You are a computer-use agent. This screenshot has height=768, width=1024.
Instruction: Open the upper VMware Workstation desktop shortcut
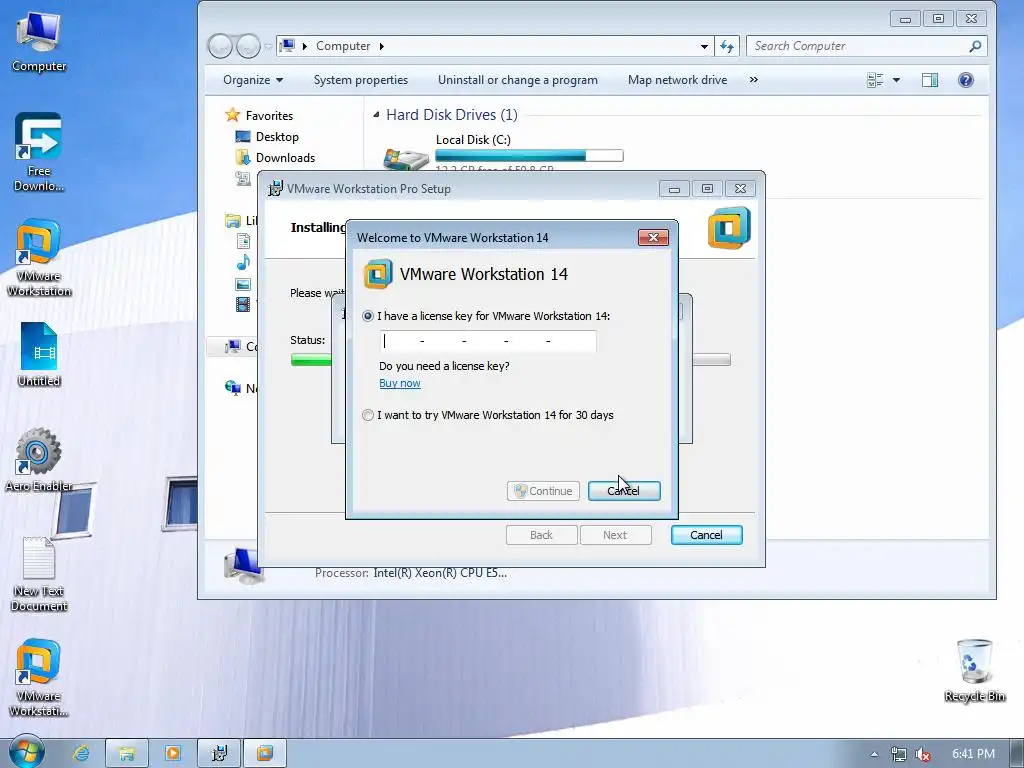click(39, 259)
